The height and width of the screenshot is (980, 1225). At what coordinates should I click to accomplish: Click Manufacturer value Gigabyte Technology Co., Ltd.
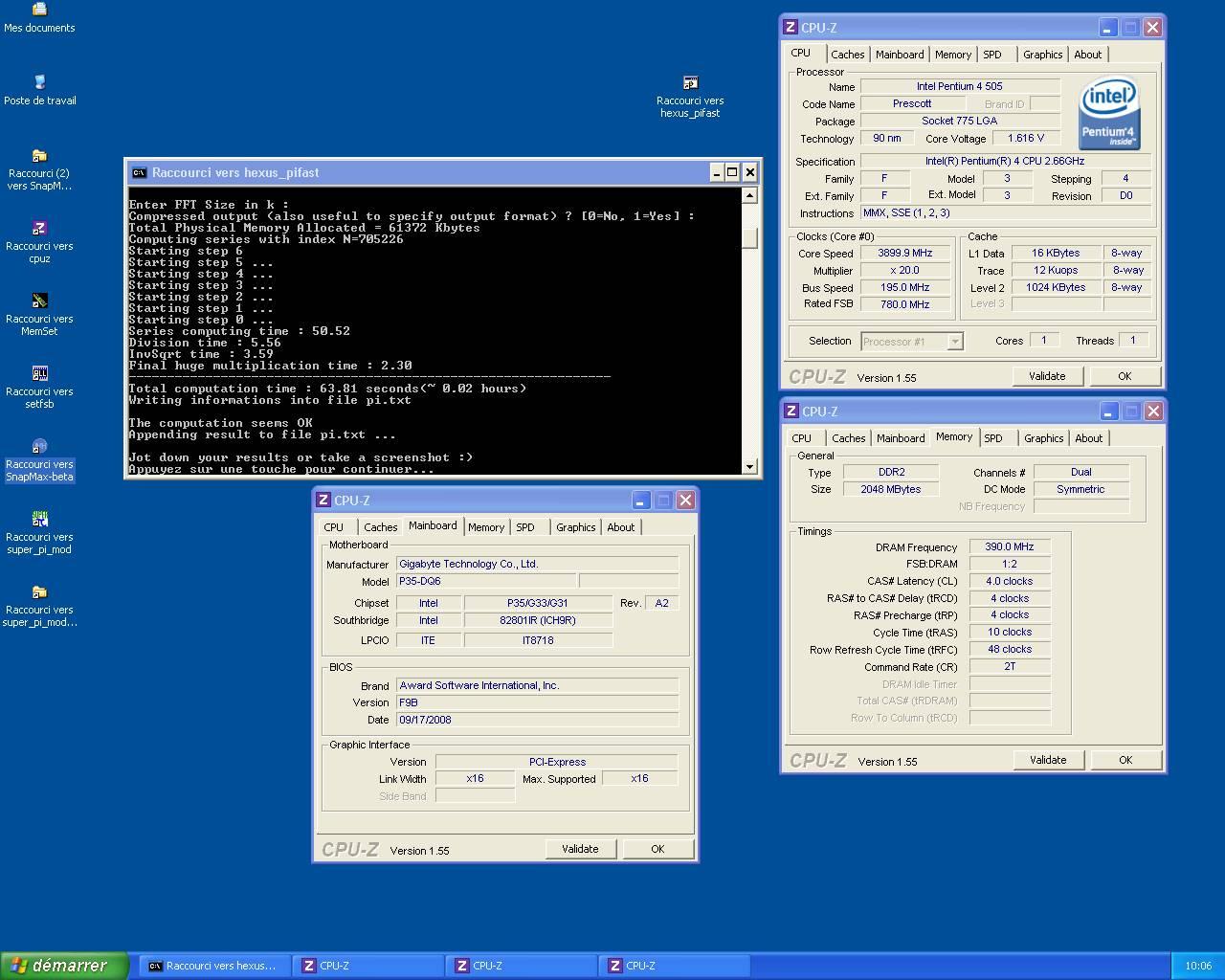coord(538,564)
